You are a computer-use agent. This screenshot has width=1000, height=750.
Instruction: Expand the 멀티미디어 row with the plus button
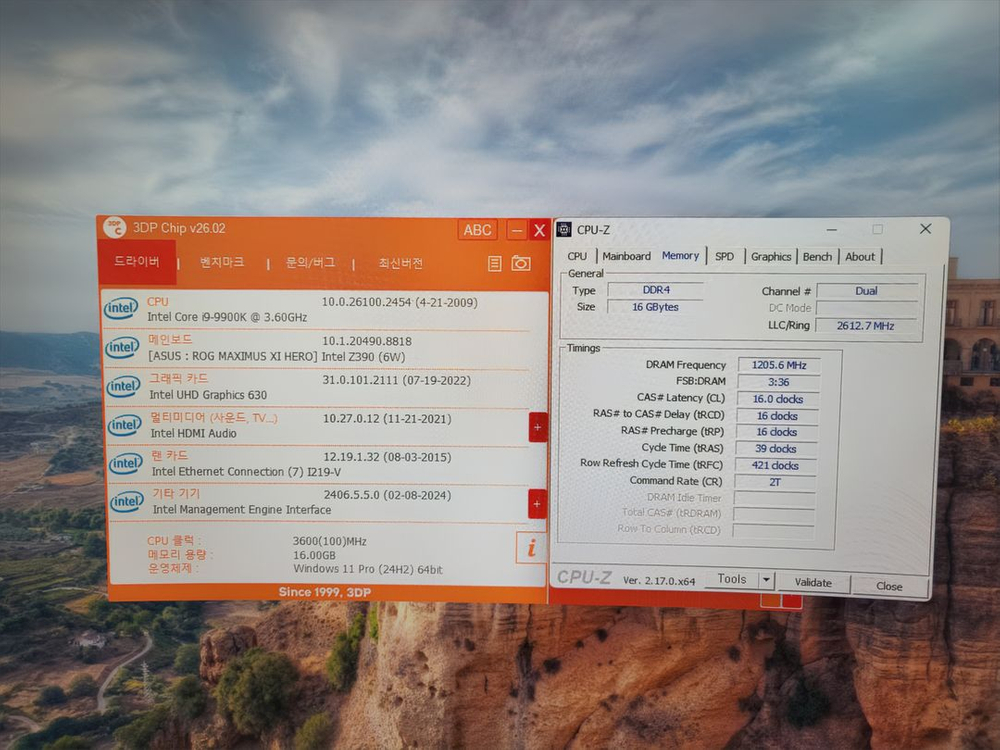pyautogui.click(x=538, y=427)
